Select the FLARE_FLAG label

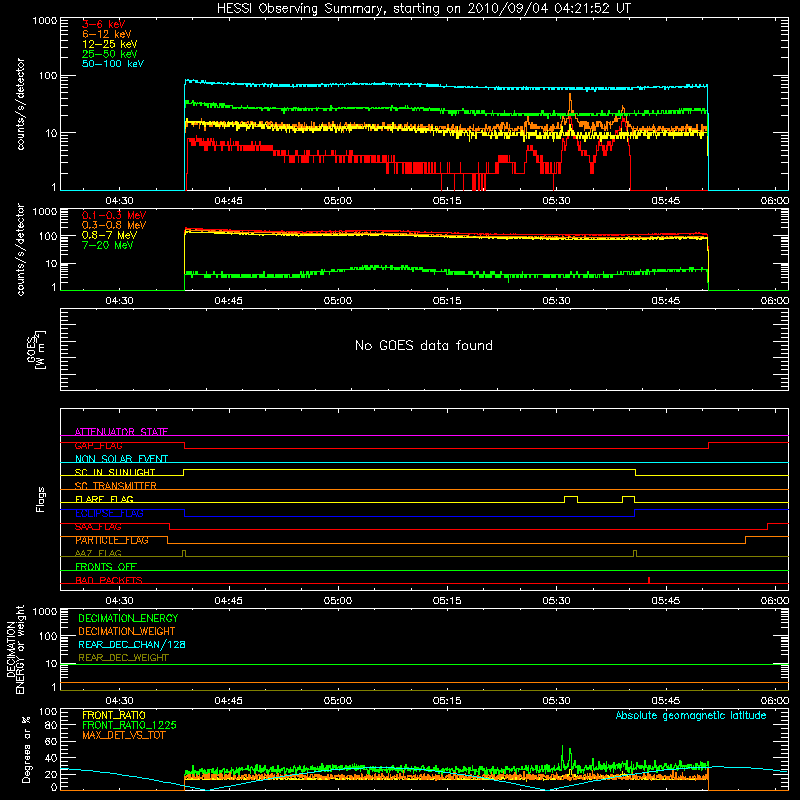click(104, 499)
